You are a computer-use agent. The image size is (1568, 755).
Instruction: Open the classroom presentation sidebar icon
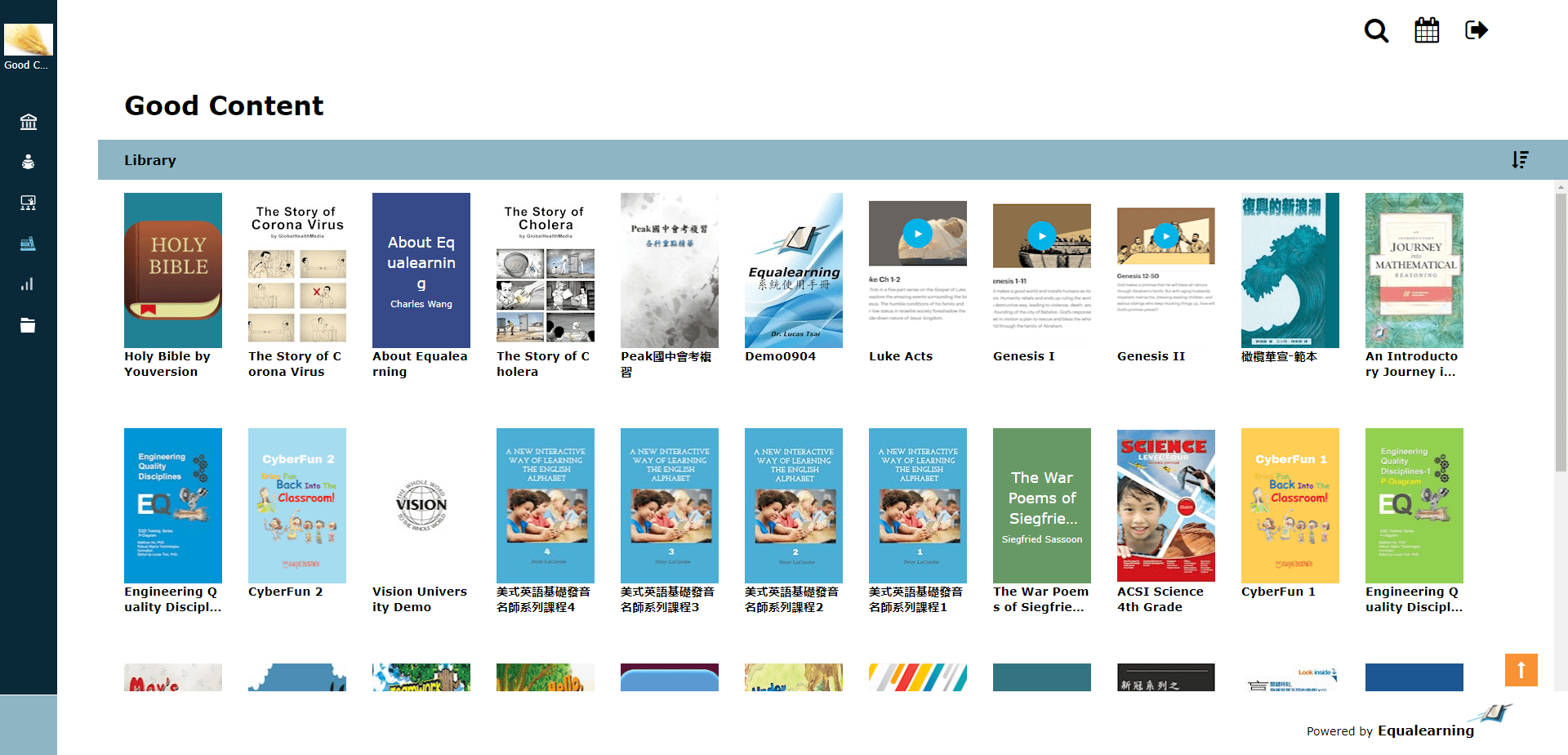(29, 203)
